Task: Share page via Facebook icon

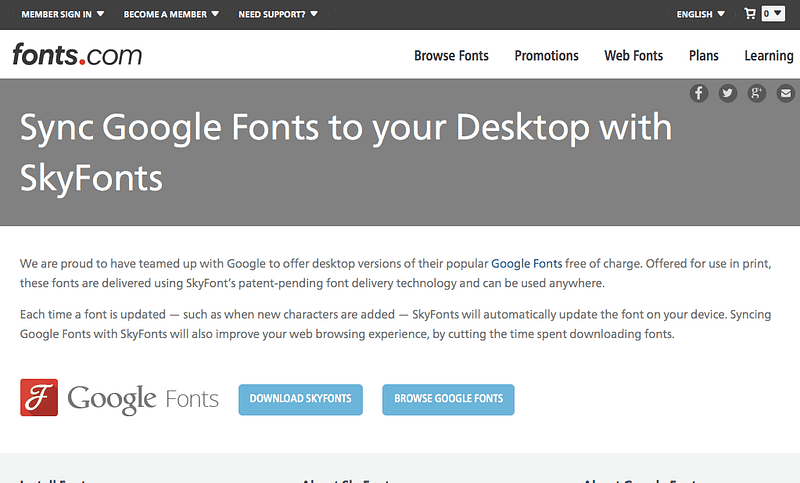Action: (699, 93)
